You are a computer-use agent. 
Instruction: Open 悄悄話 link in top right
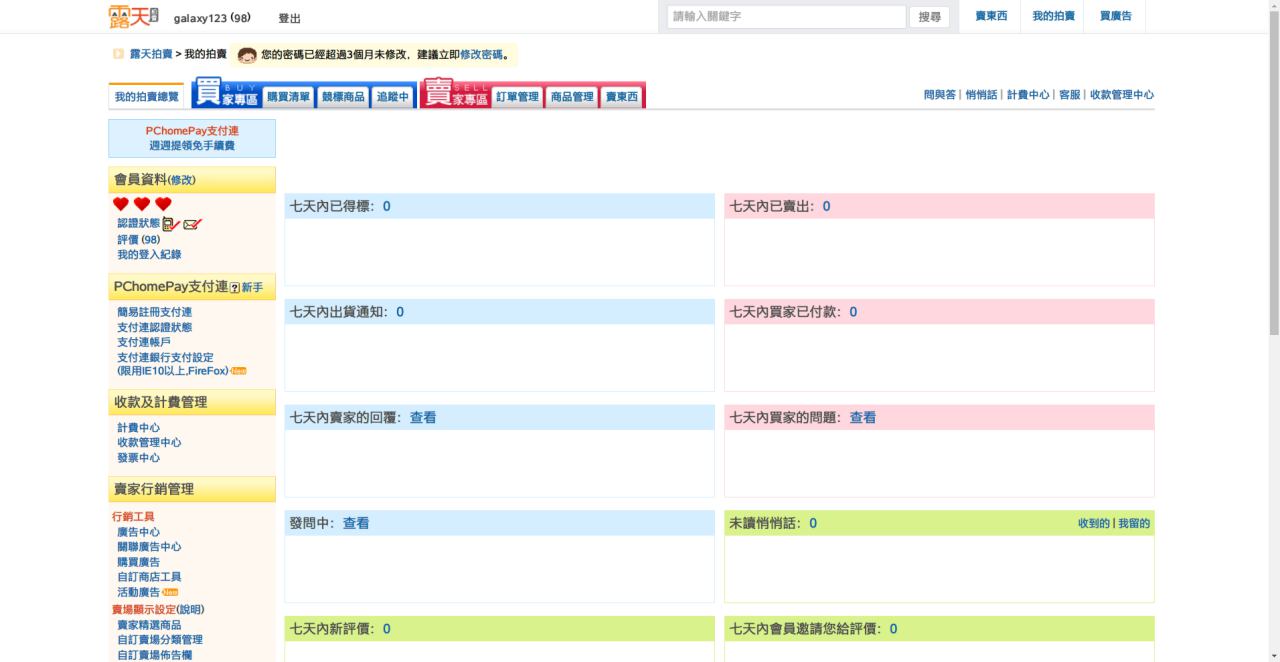coord(981,95)
